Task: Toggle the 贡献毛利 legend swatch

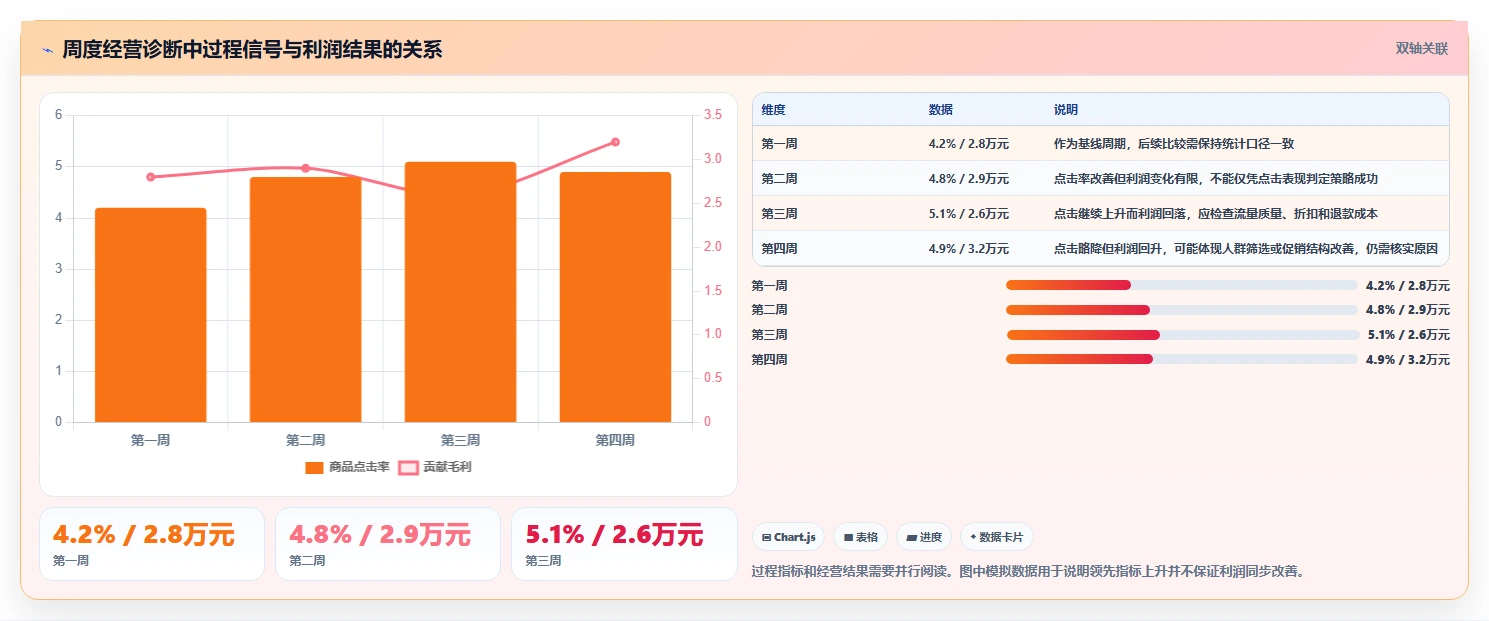Action: tap(408, 467)
